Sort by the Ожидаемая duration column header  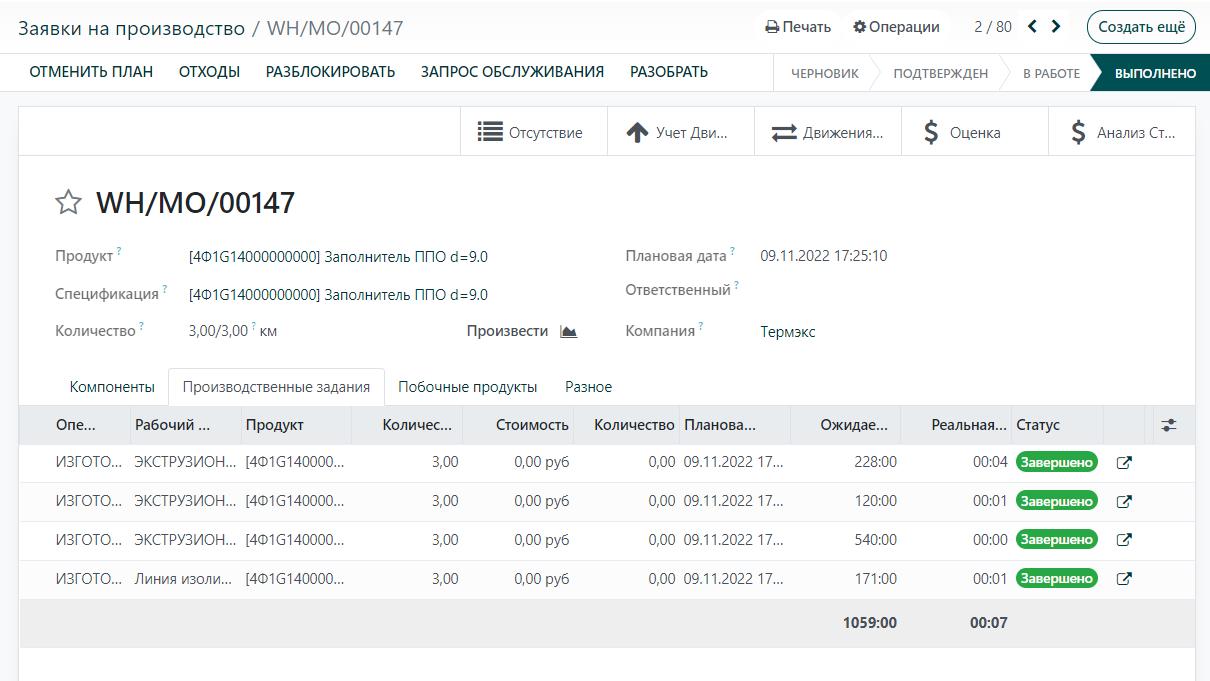coord(846,425)
